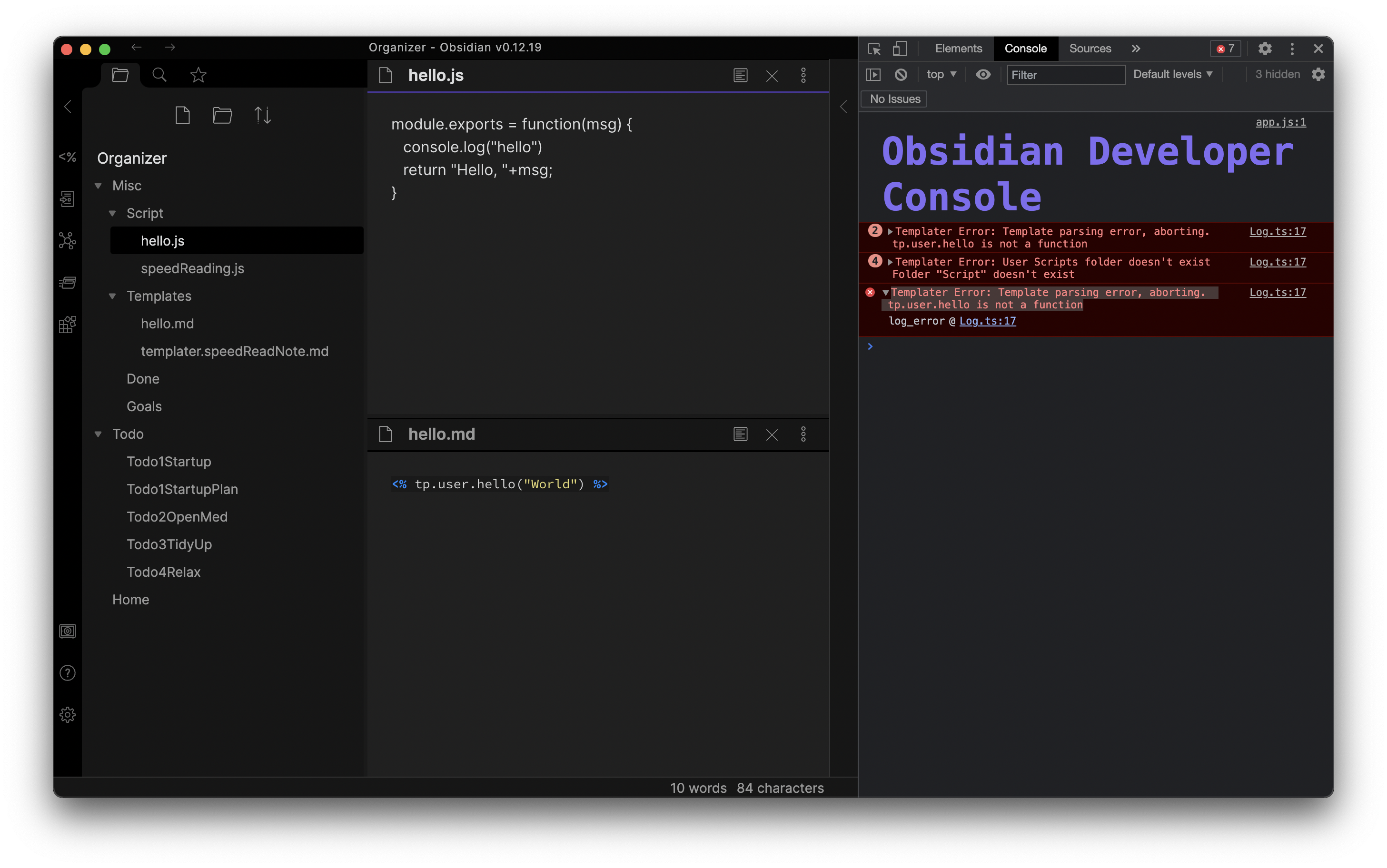Change sort order icon

pyautogui.click(x=263, y=115)
